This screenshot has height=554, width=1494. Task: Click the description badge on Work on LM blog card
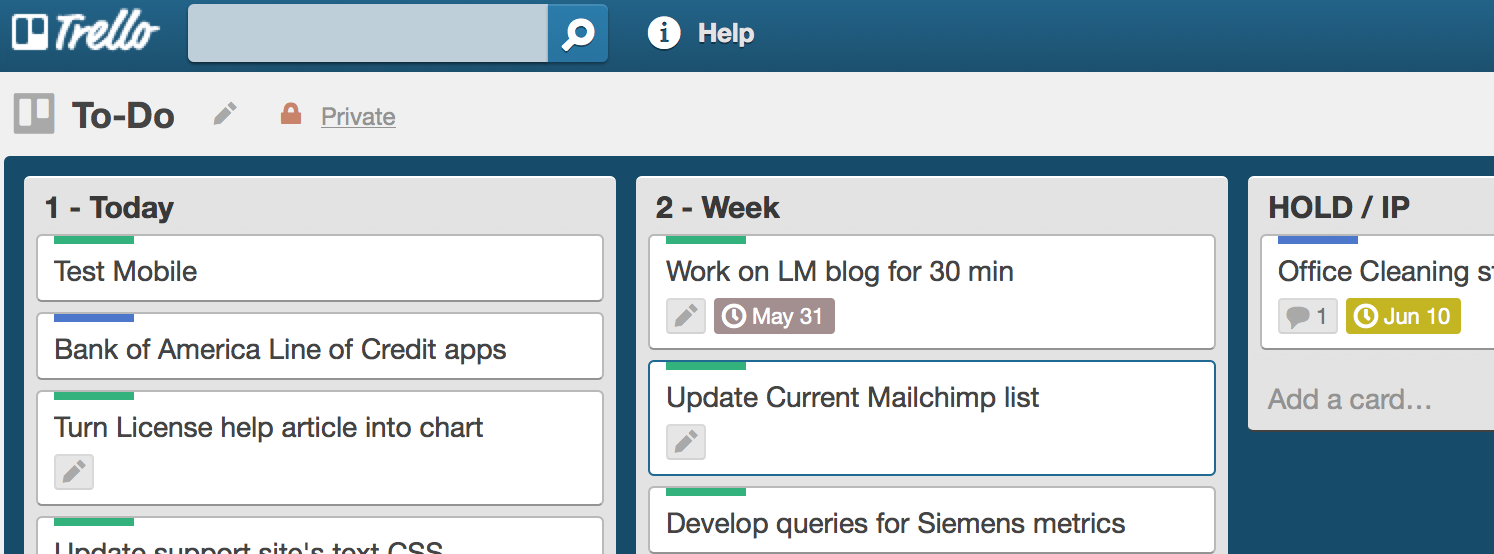pos(686,316)
